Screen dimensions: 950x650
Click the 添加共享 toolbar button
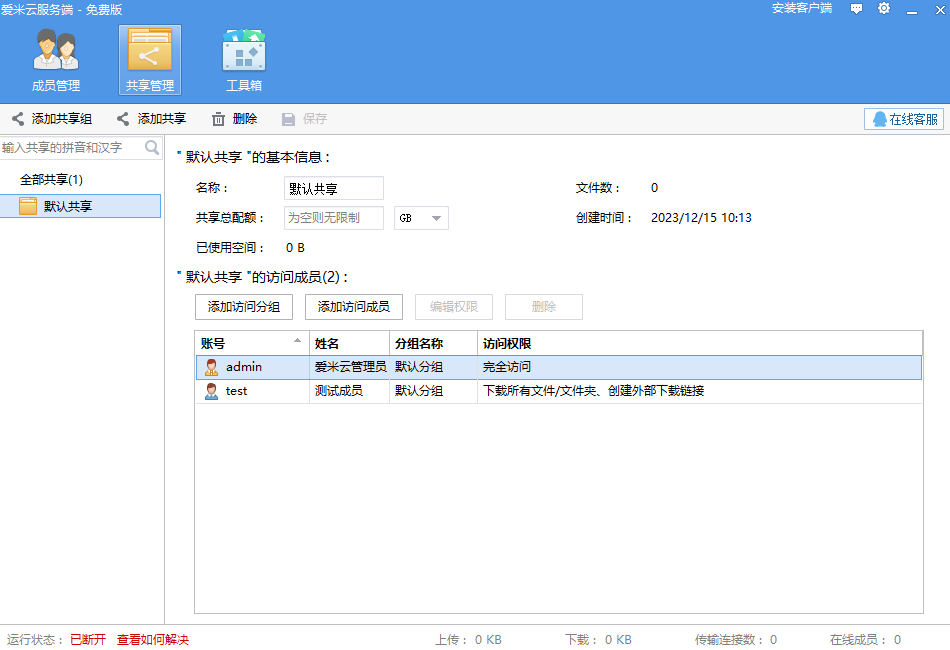tap(151, 119)
